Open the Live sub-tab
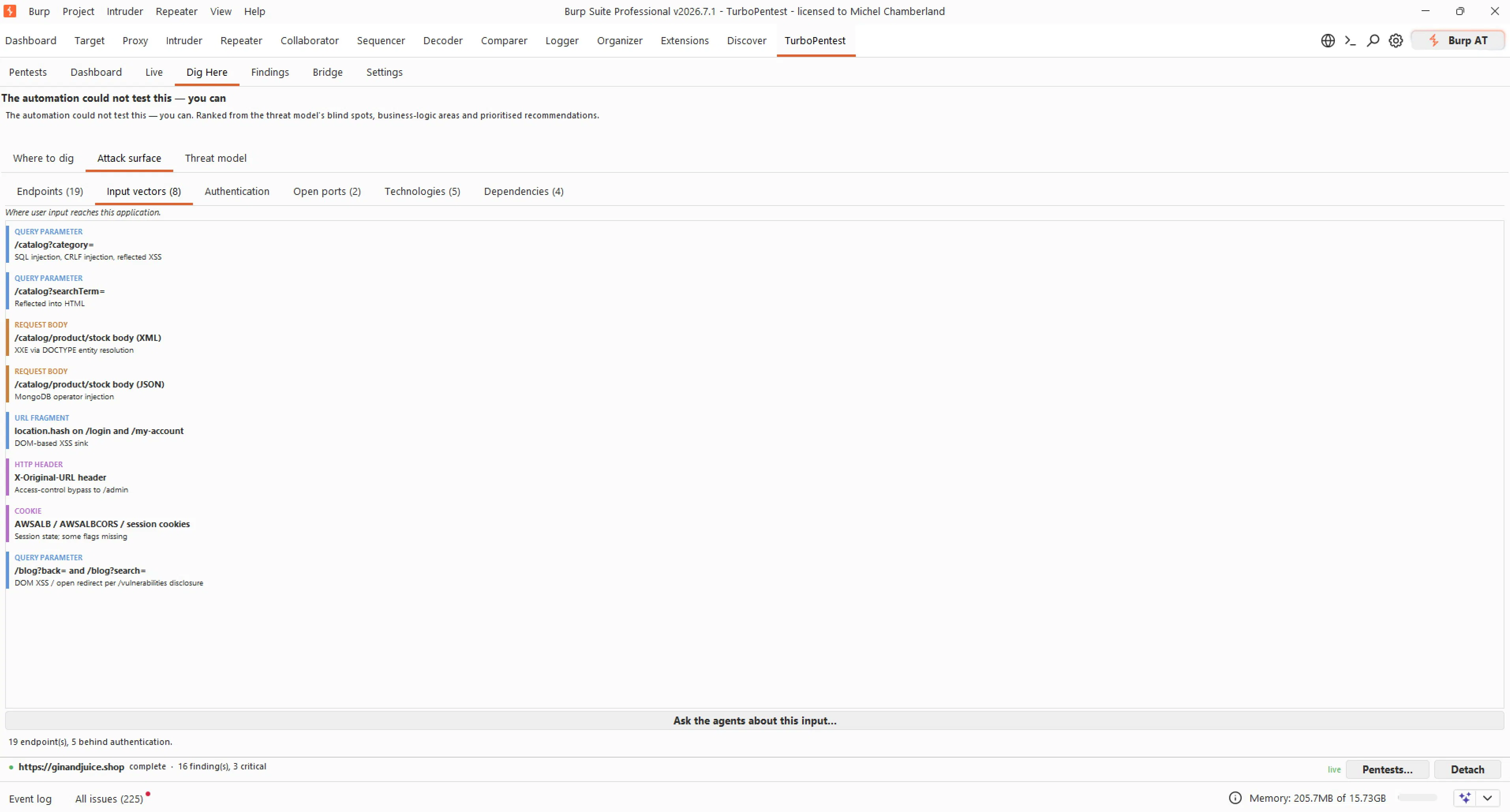This screenshot has height=812, width=1510. coord(154,72)
